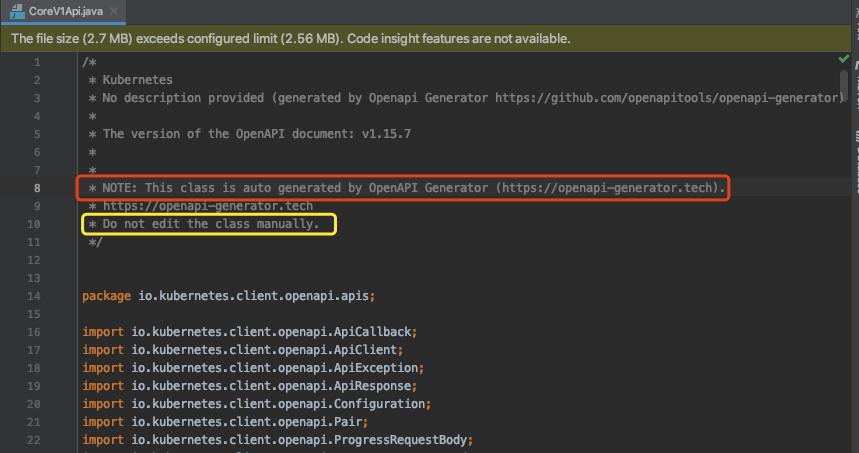Place cursor on the package declaration line

pyautogui.click(x=228, y=296)
